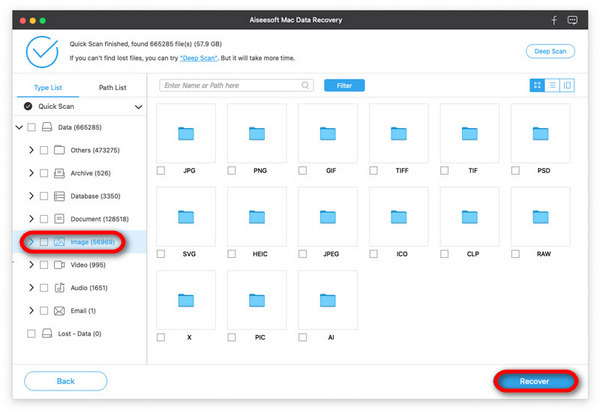Click the Recover button

point(536,381)
